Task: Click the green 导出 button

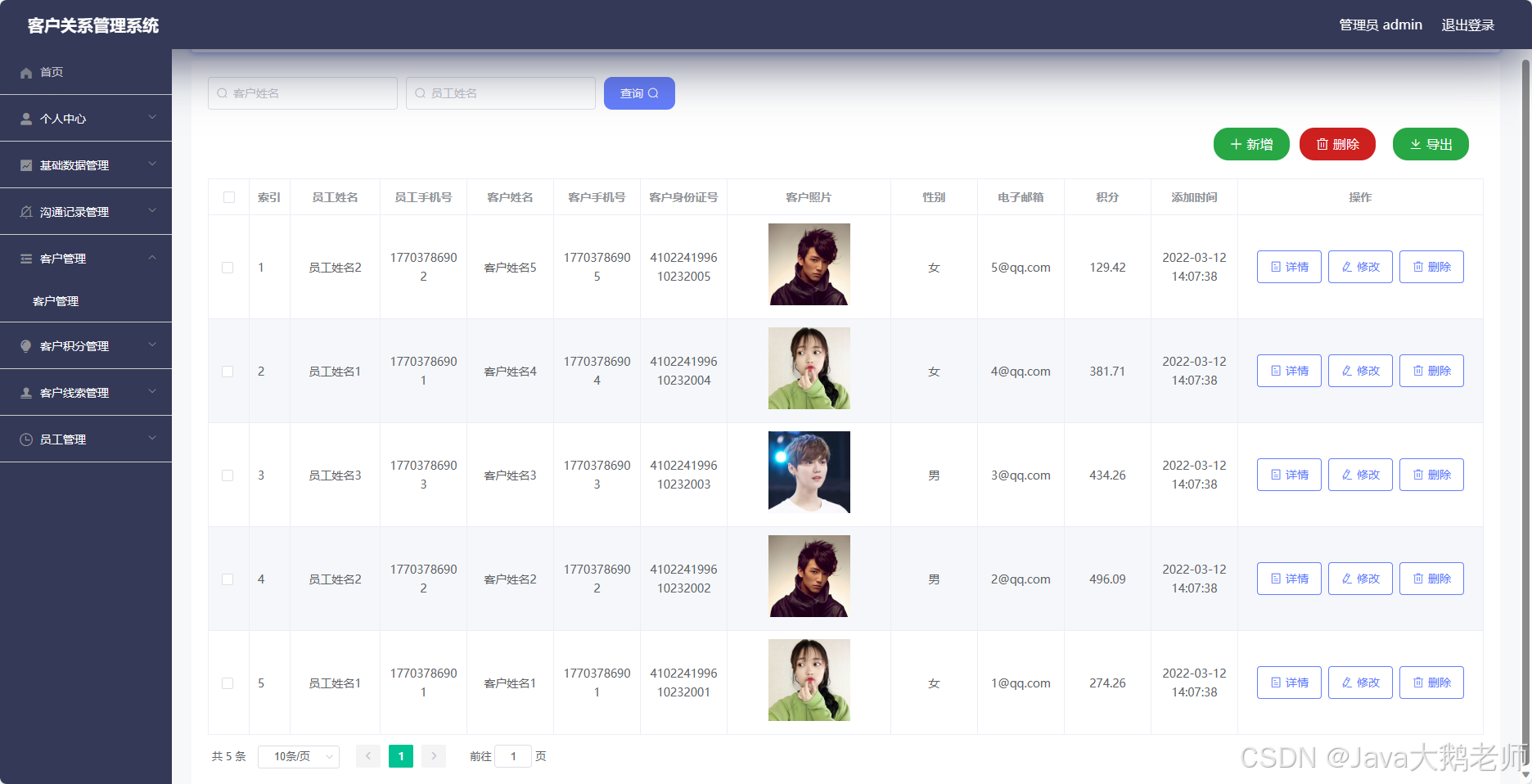Action: tap(1431, 144)
